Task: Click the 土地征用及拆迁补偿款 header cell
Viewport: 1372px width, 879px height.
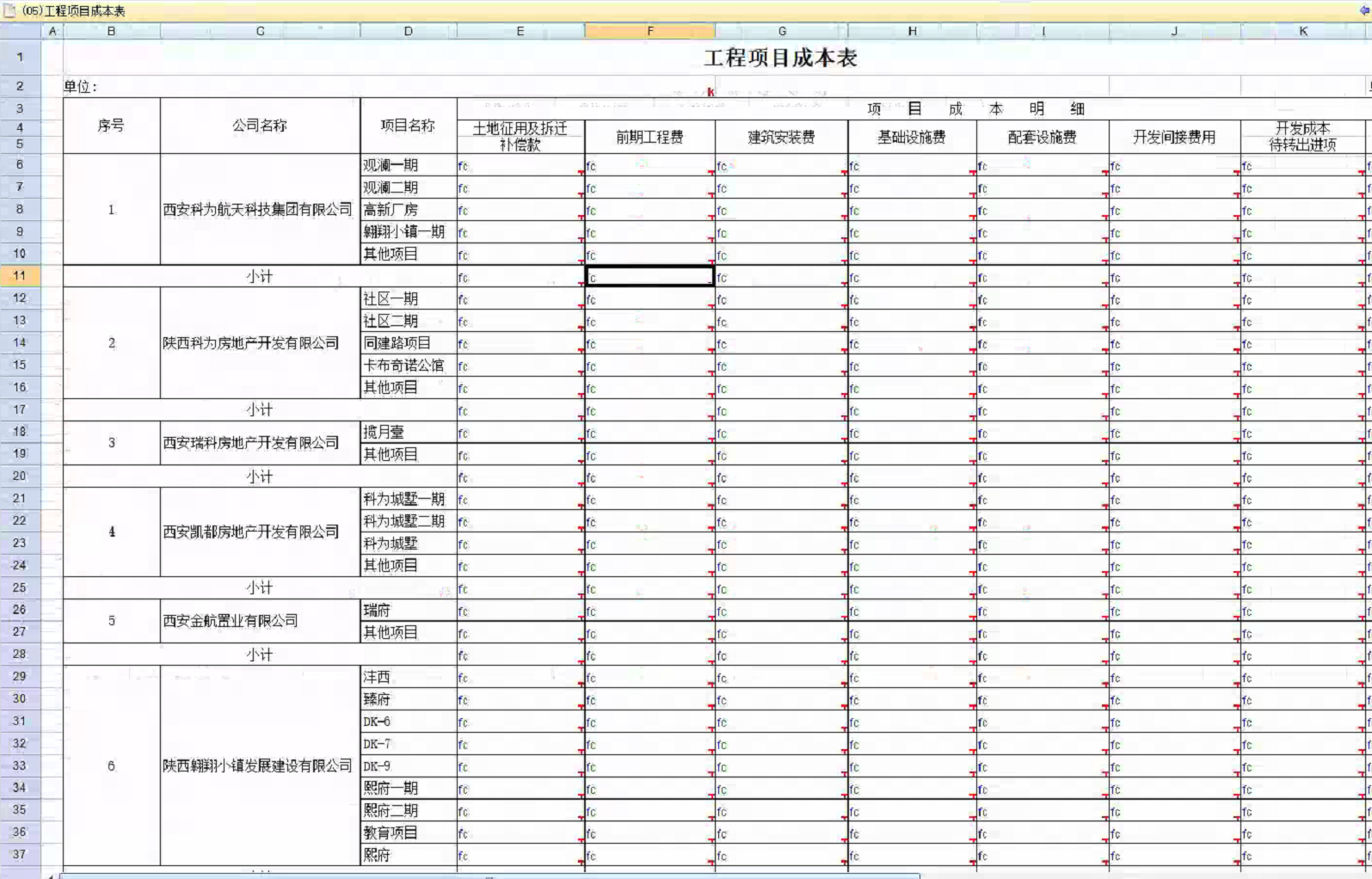Action: (x=520, y=137)
